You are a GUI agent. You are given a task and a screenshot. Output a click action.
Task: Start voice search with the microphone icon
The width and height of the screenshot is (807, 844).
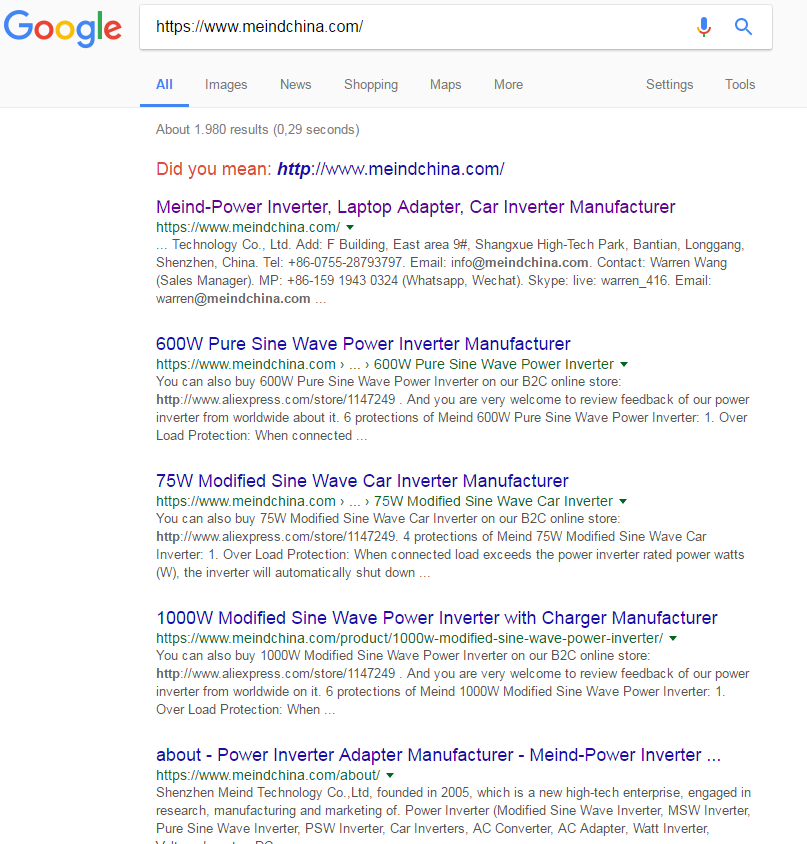(x=704, y=26)
